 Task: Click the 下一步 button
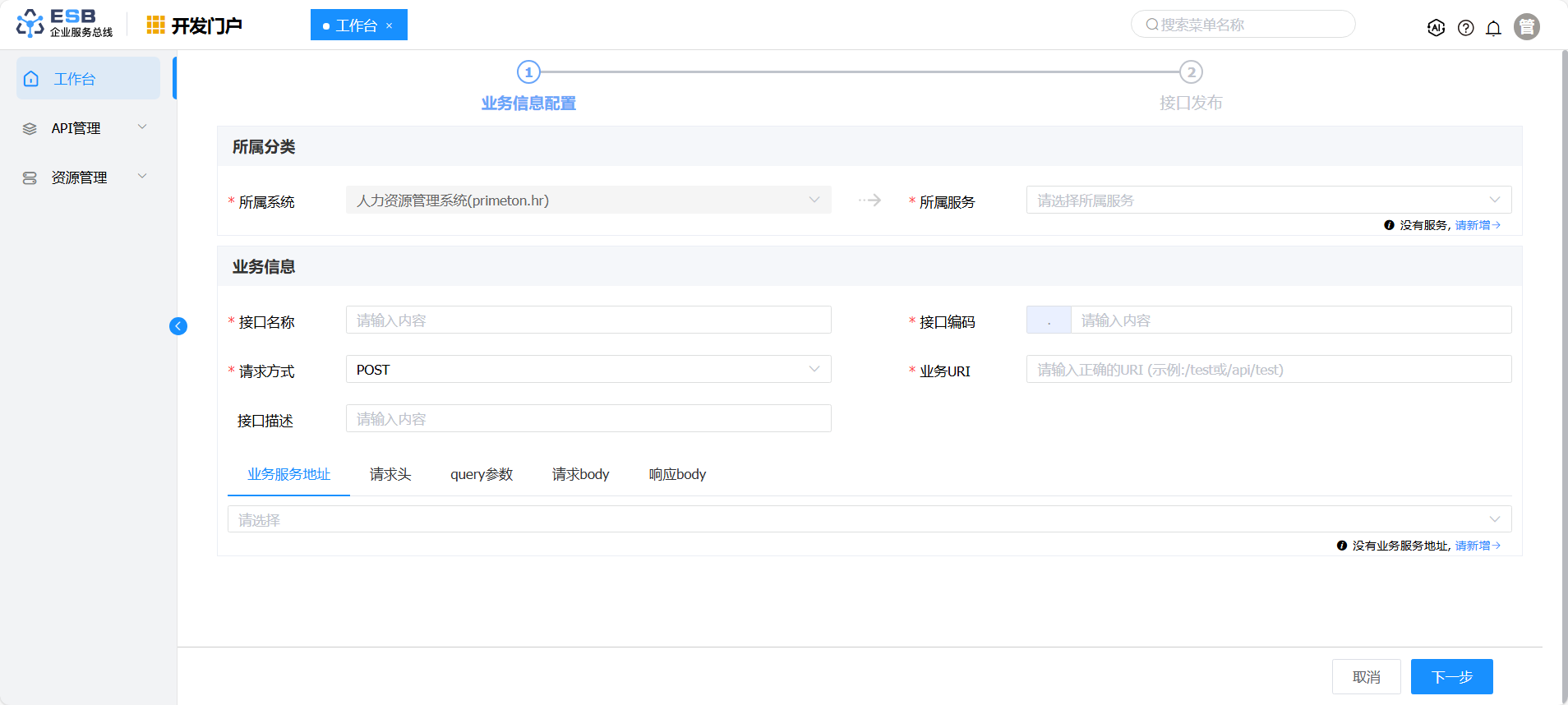(1451, 676)
